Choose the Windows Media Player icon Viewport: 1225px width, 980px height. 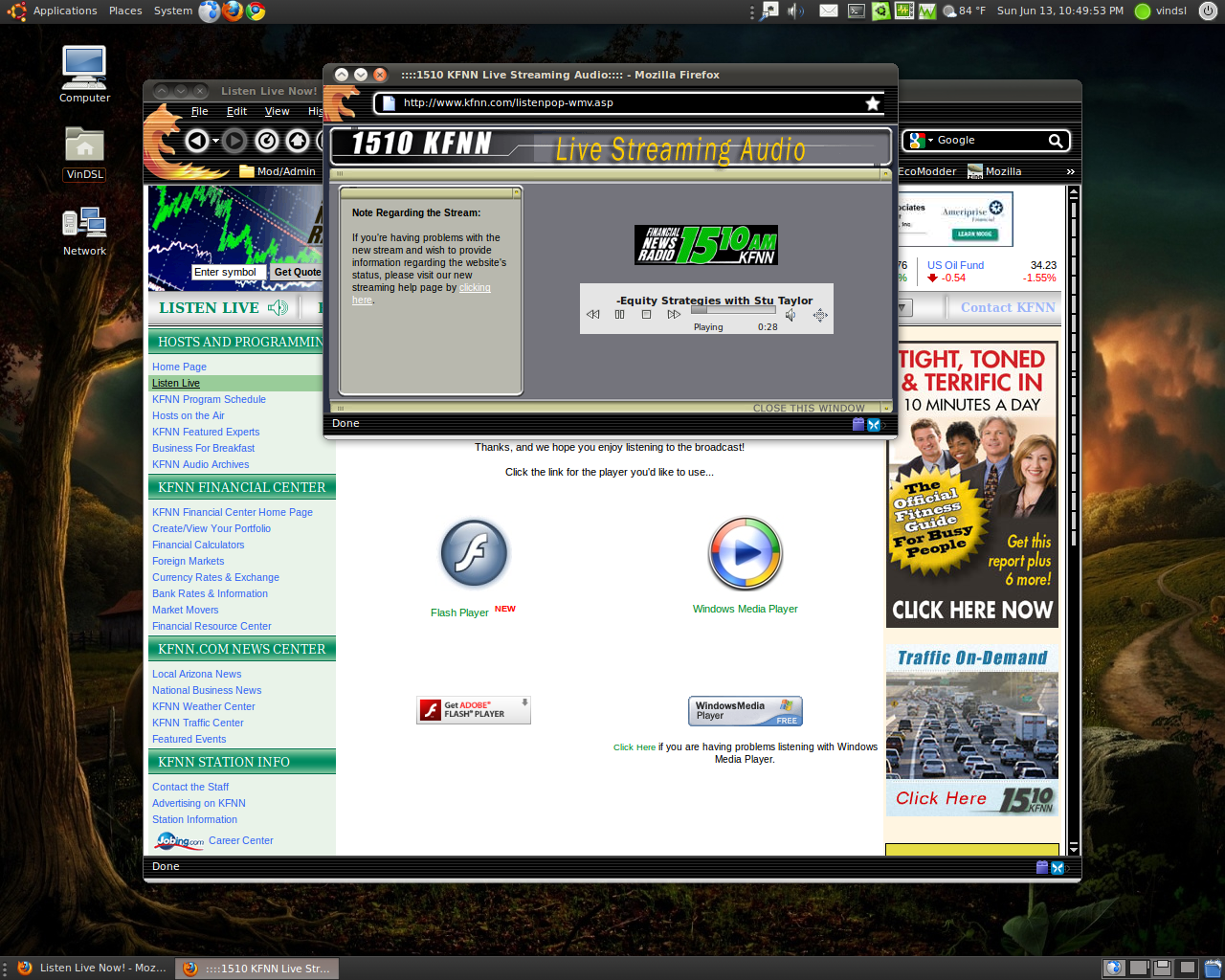point(745,553)
